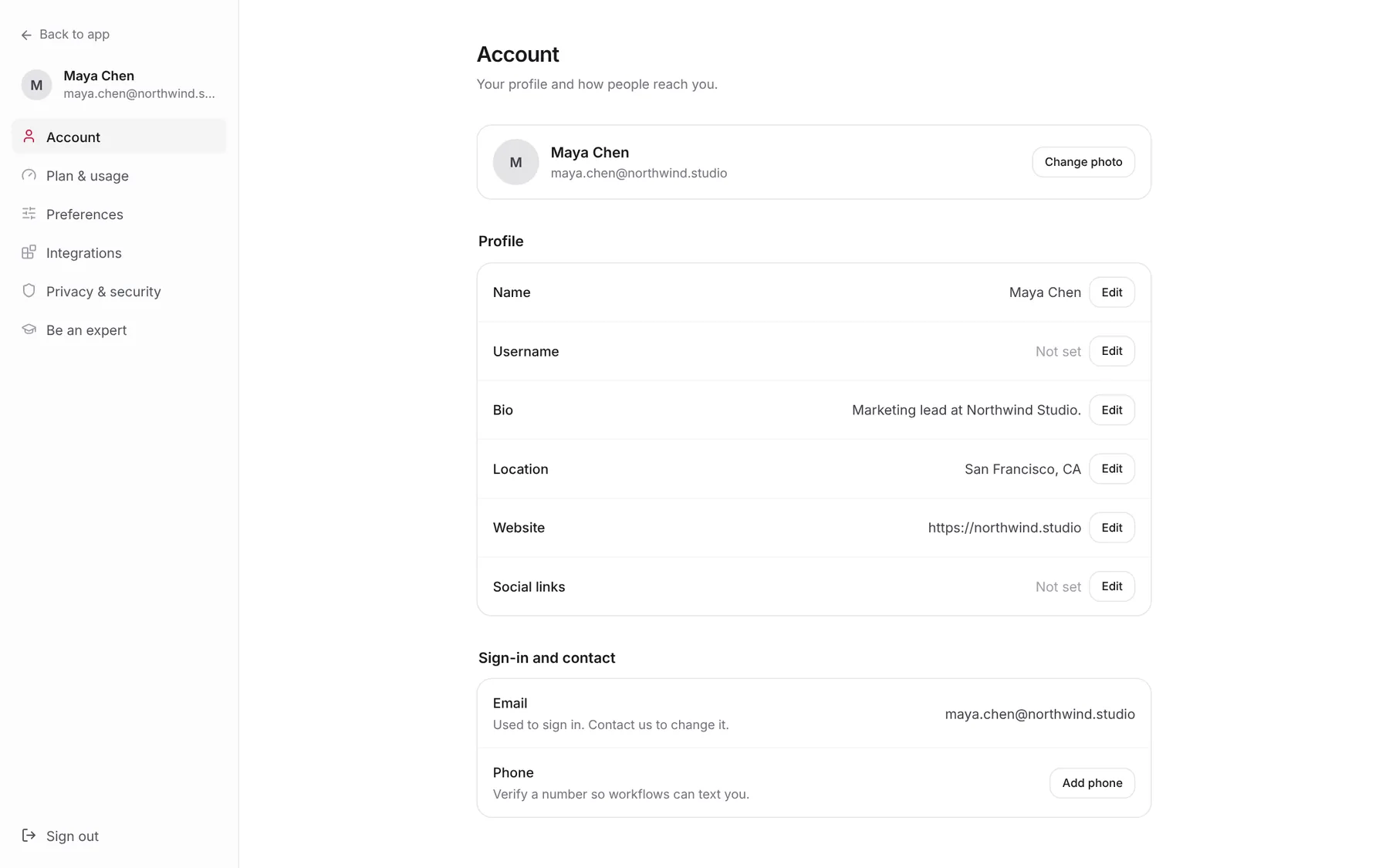Click the Add phone button
The image size is (1389, 868).
(x=1092, y=782)
